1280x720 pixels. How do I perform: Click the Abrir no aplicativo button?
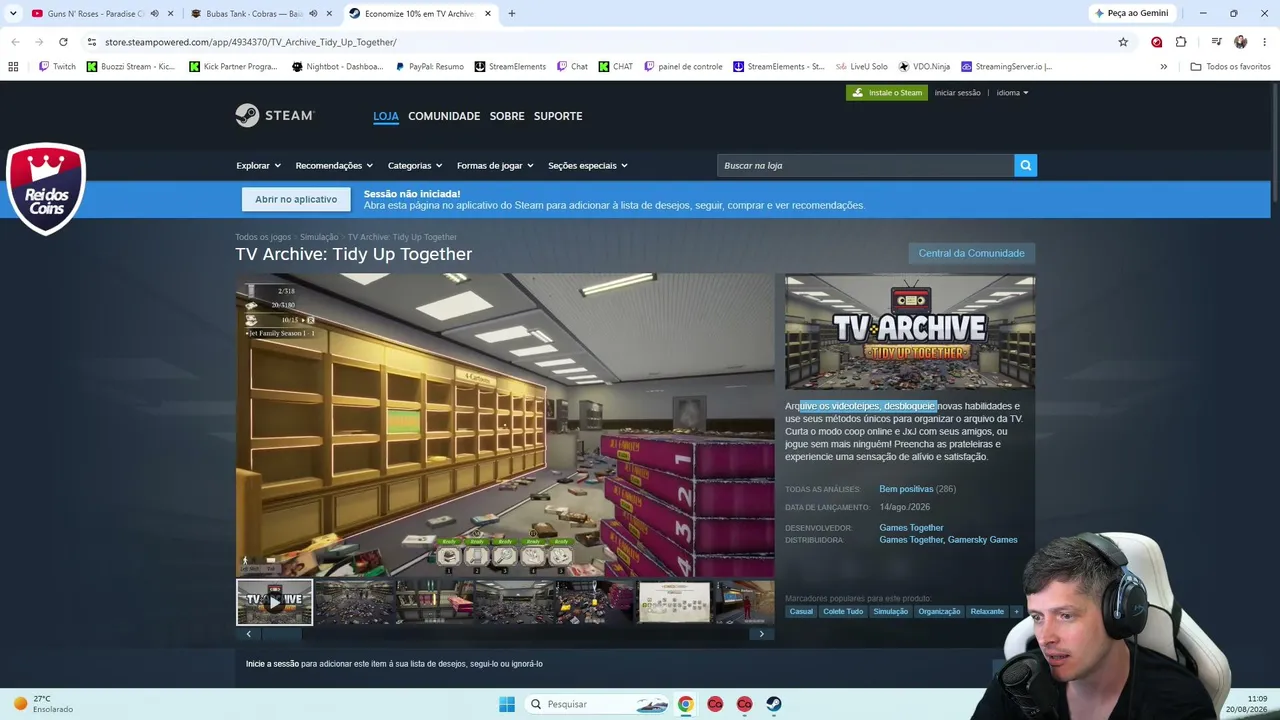pos(296,199)
